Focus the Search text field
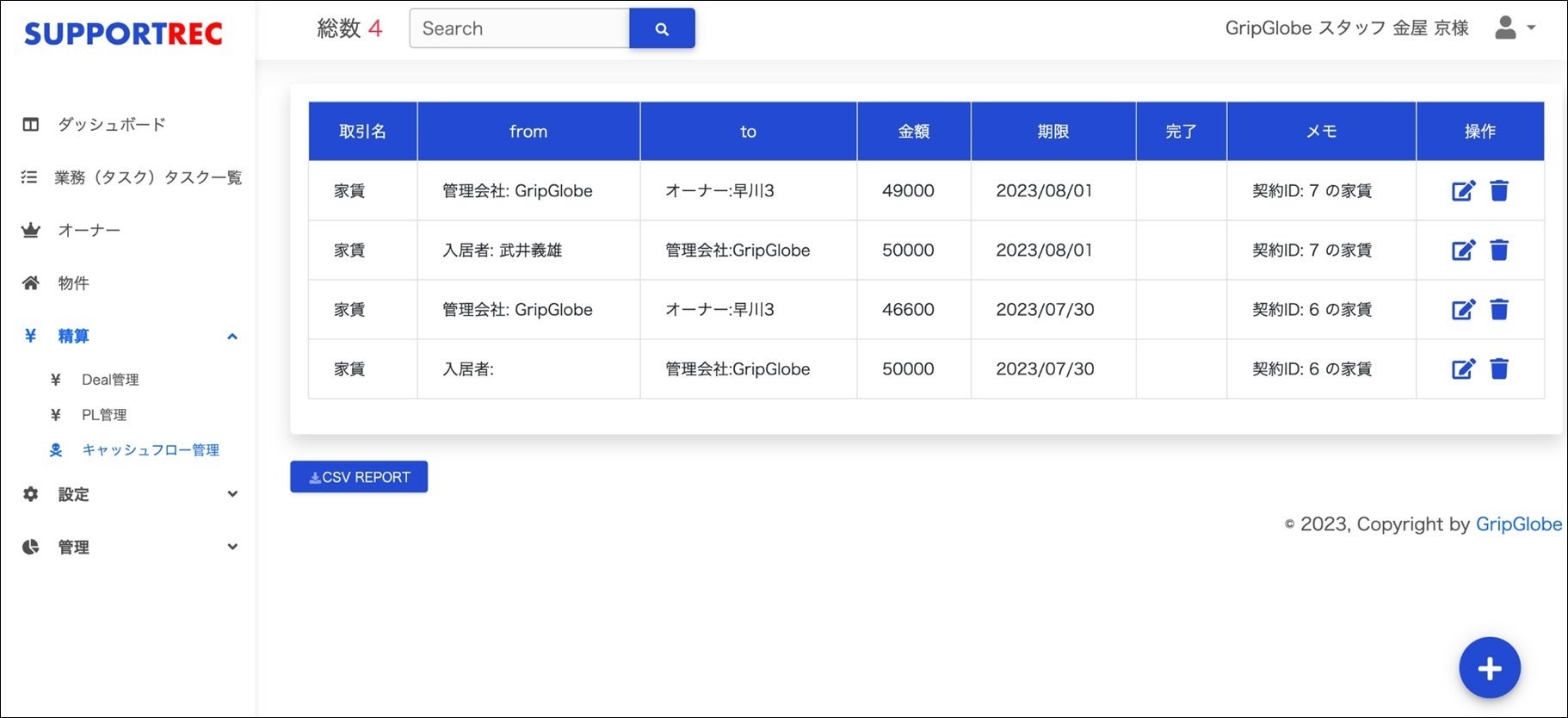Screen dimensions: 1568x718 click(x=520, y=28)
